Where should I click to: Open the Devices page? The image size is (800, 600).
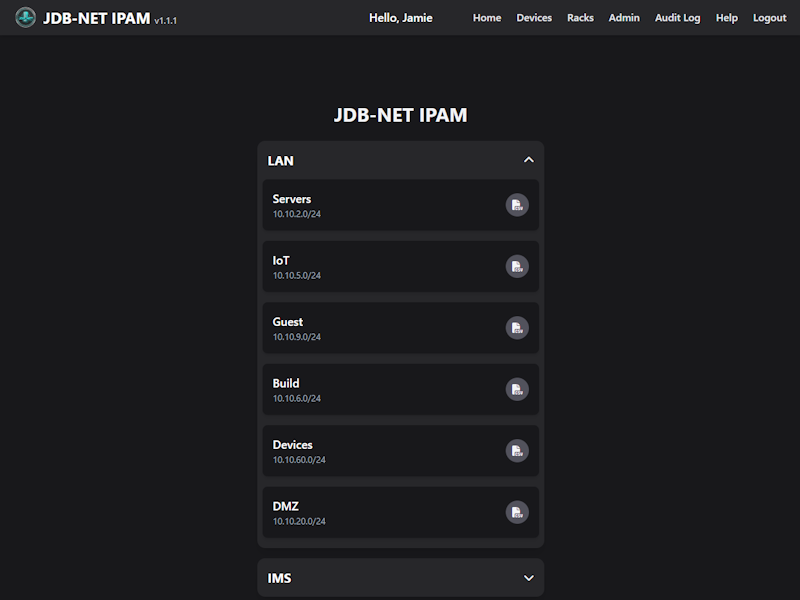point(534,17)
